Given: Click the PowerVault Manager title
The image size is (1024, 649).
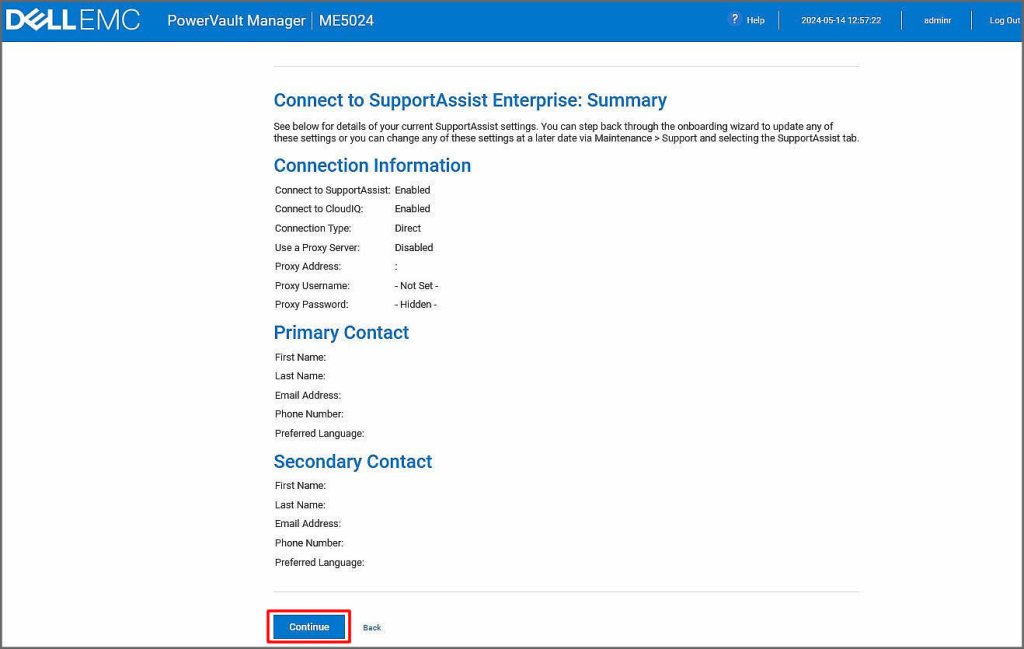Looking at the screenshot, I should click(x=236, y=20).
